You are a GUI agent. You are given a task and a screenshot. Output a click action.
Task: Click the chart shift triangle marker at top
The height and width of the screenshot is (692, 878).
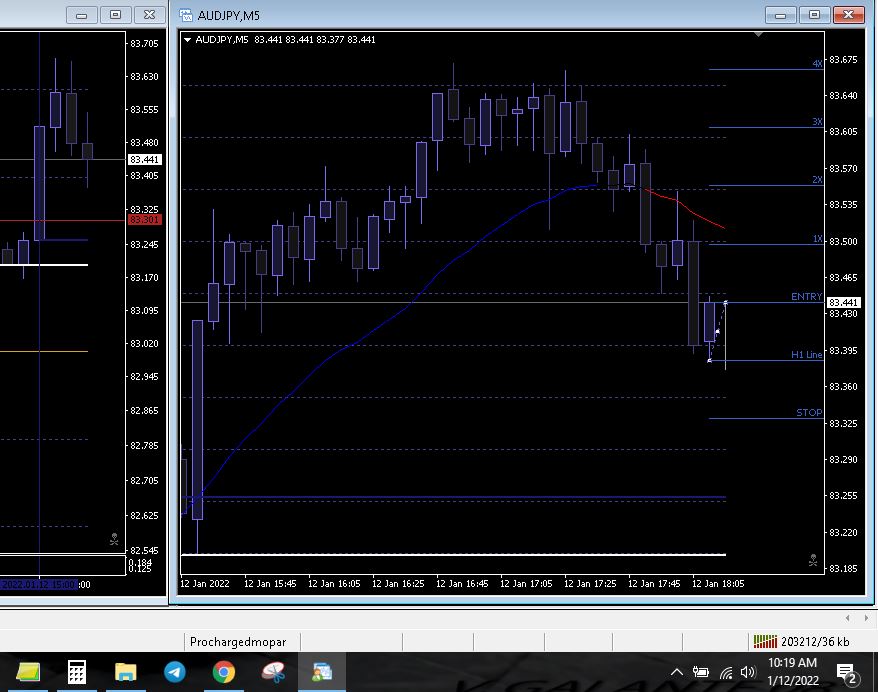759,35
